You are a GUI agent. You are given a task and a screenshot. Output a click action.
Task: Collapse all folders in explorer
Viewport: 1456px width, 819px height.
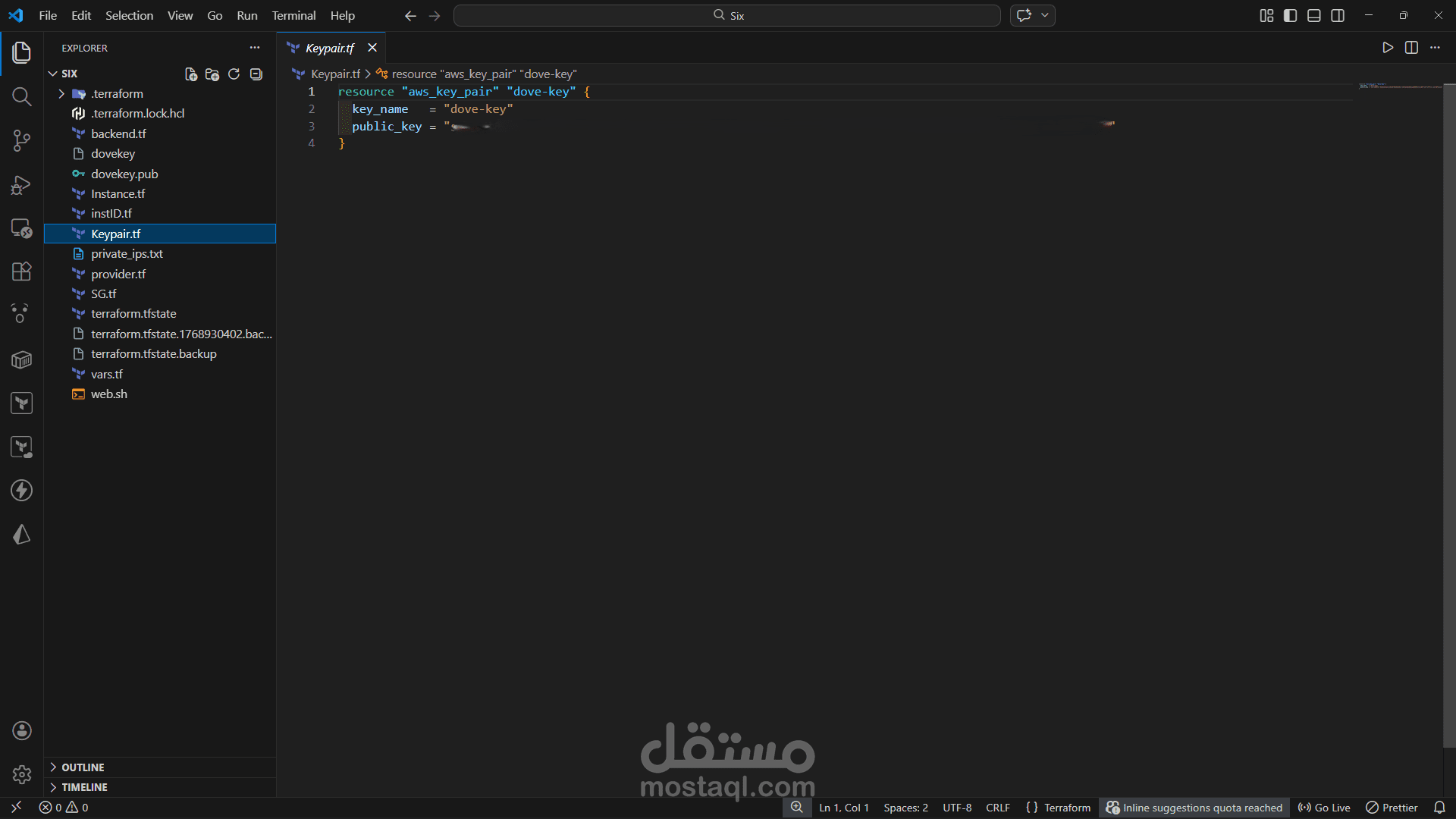point(256,74)
